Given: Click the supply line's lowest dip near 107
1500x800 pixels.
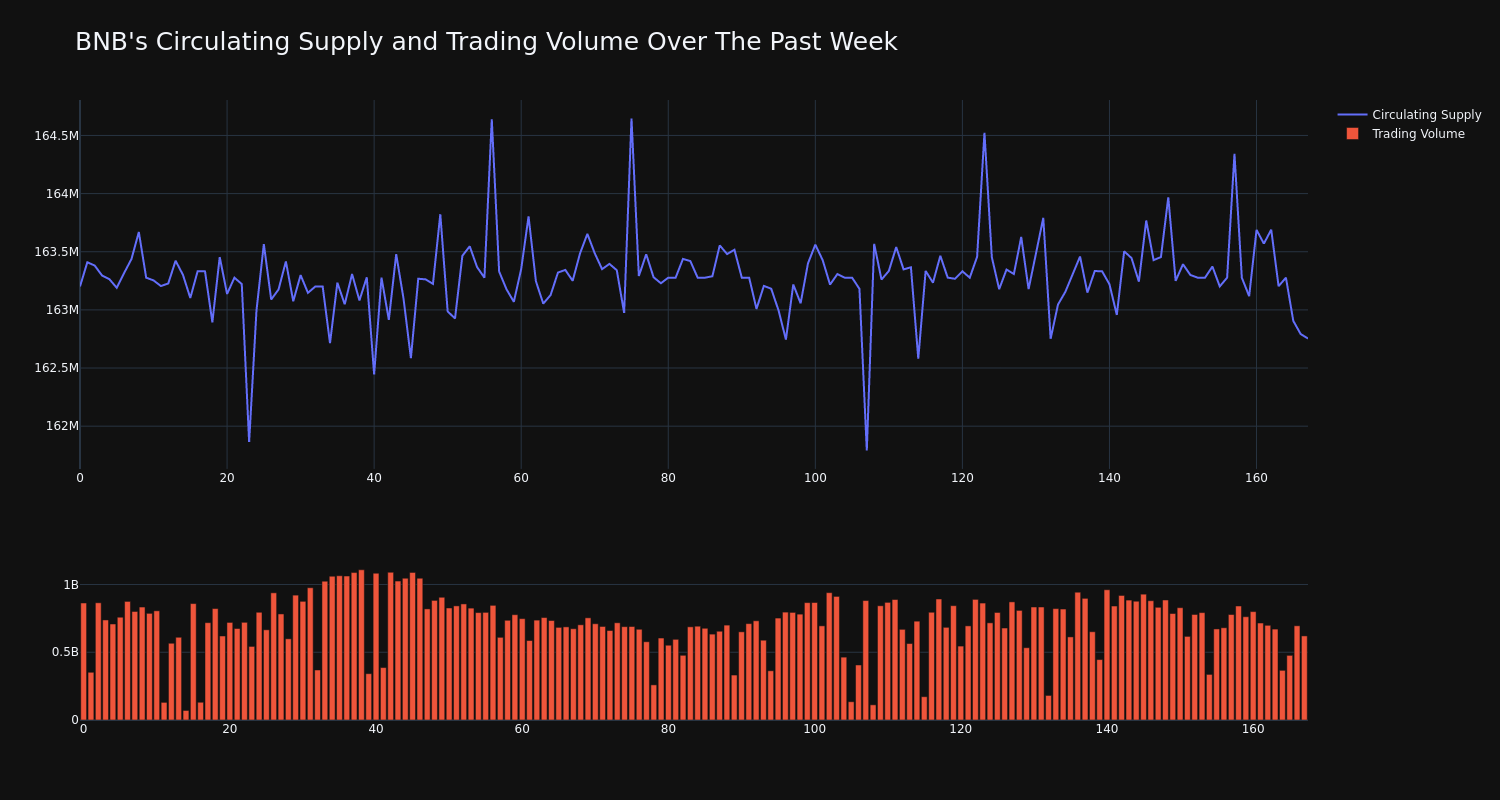Looking at the screenshot, I should coord(867,449).
